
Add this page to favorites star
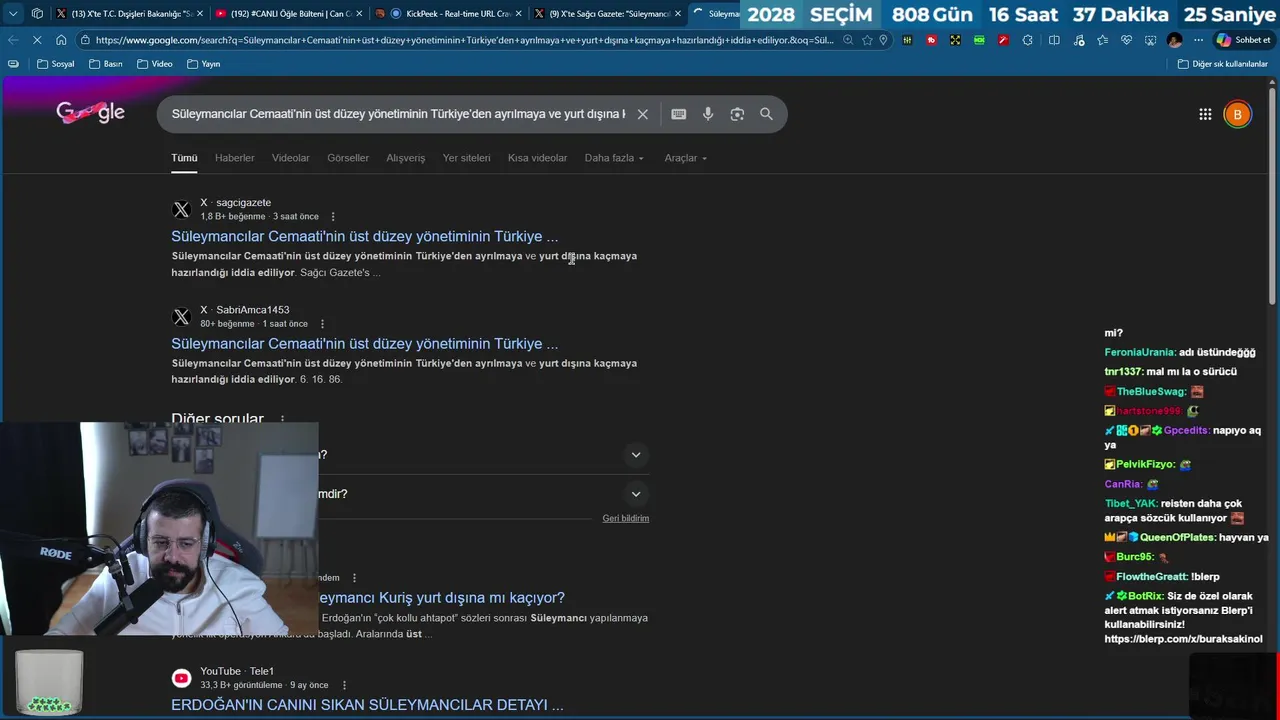click(867, 40)
